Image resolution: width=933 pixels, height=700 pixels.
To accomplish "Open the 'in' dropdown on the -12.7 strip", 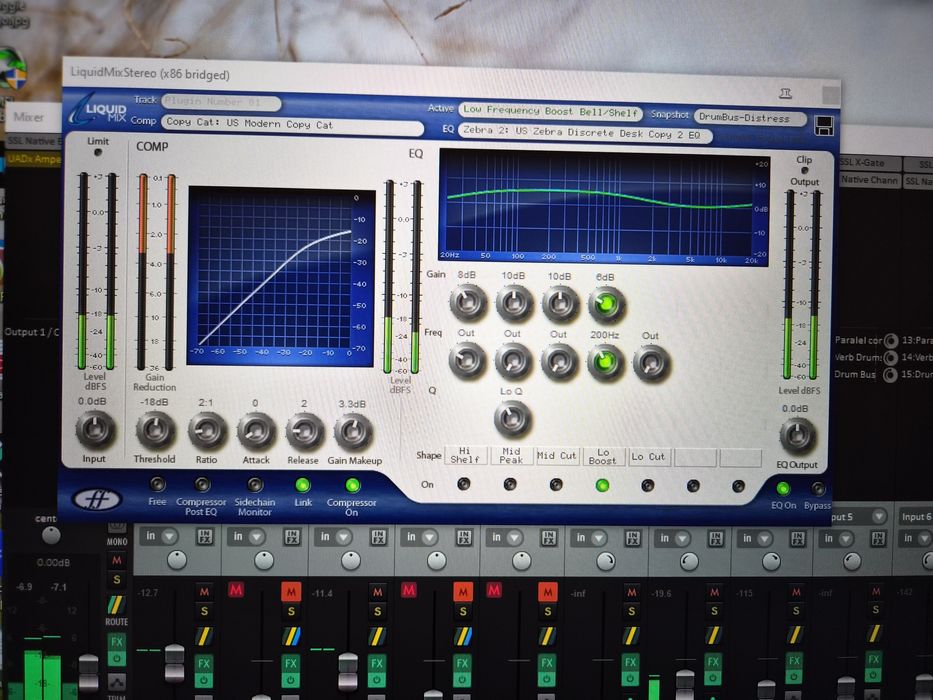I will tap(169, 536).
